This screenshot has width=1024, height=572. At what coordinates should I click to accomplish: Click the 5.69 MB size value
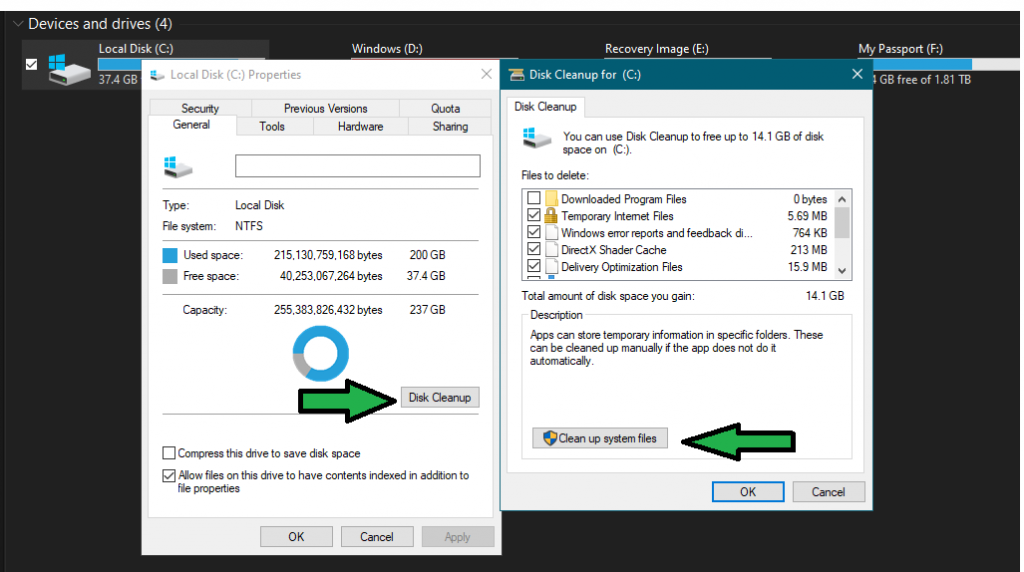click(x=807, y=216)
